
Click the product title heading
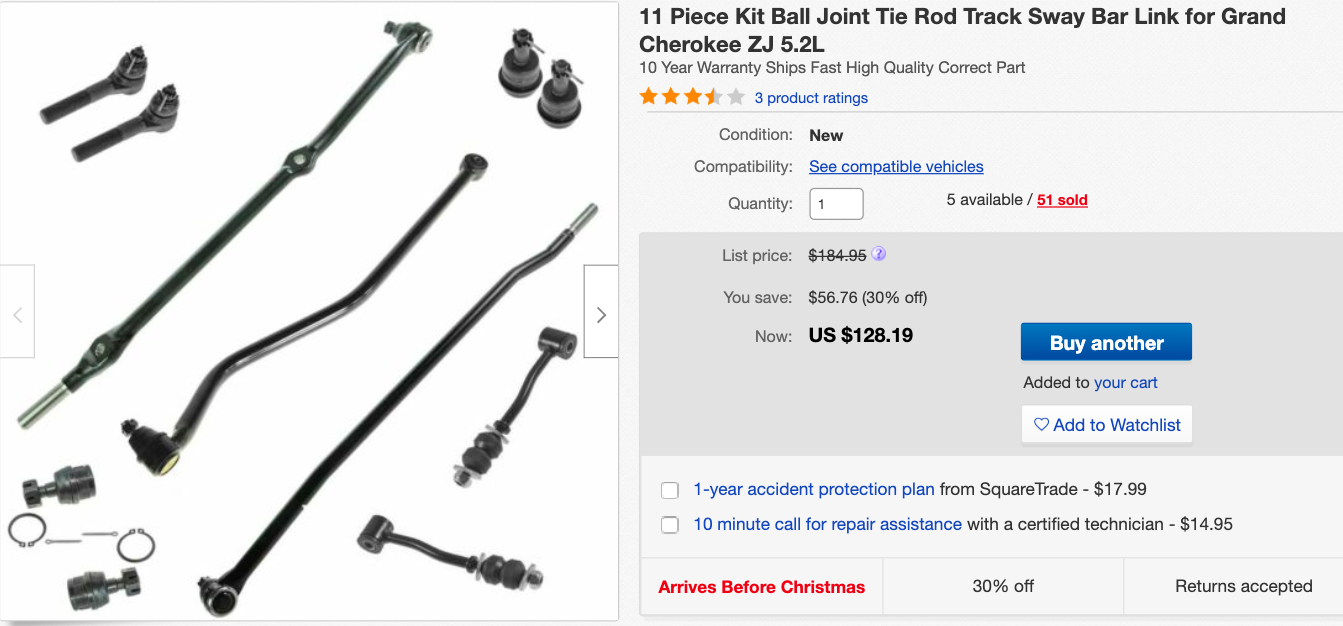point(962,30)
